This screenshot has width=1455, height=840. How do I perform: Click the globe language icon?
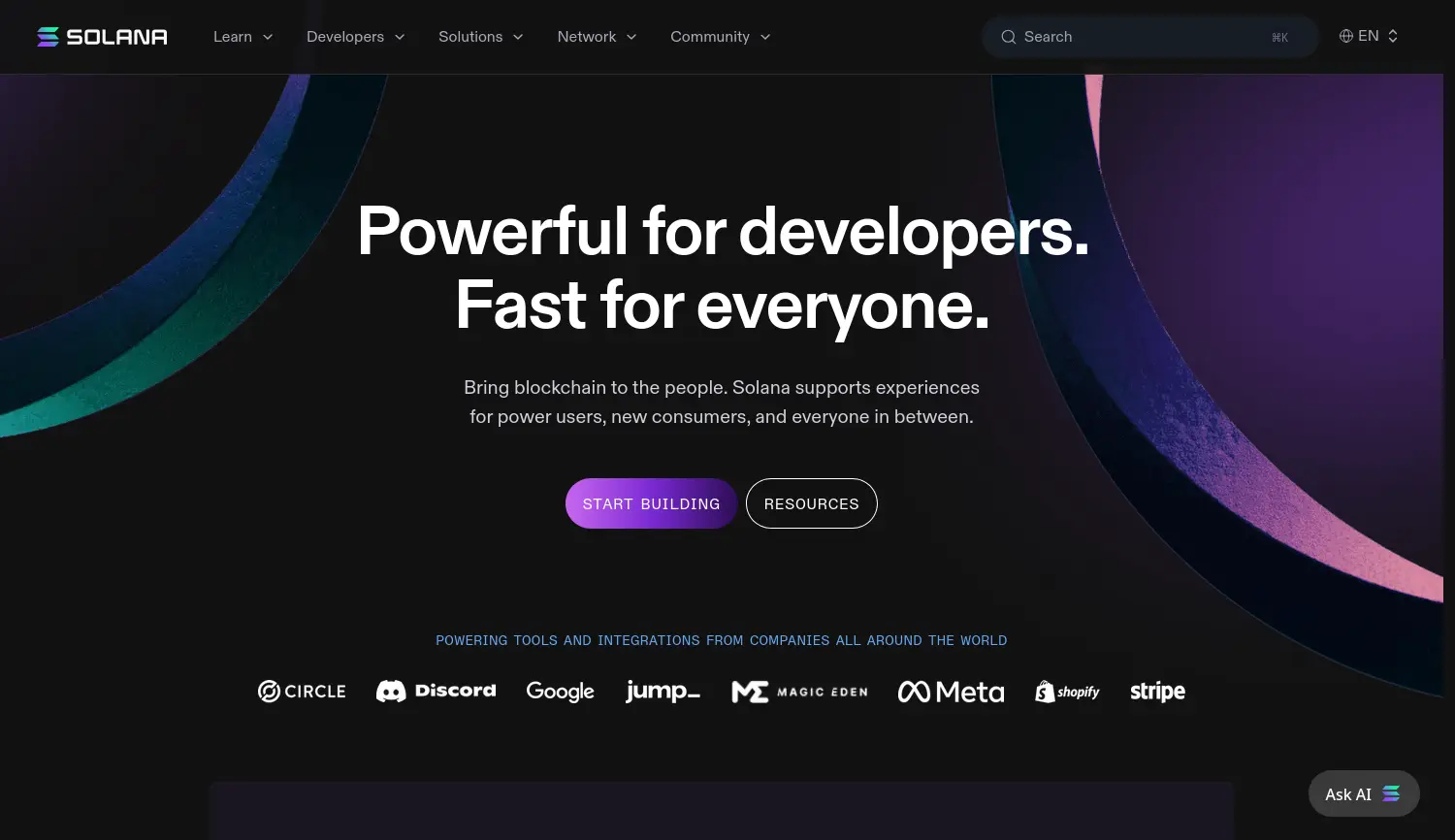pyautogui.click(x=1346, y=36)
